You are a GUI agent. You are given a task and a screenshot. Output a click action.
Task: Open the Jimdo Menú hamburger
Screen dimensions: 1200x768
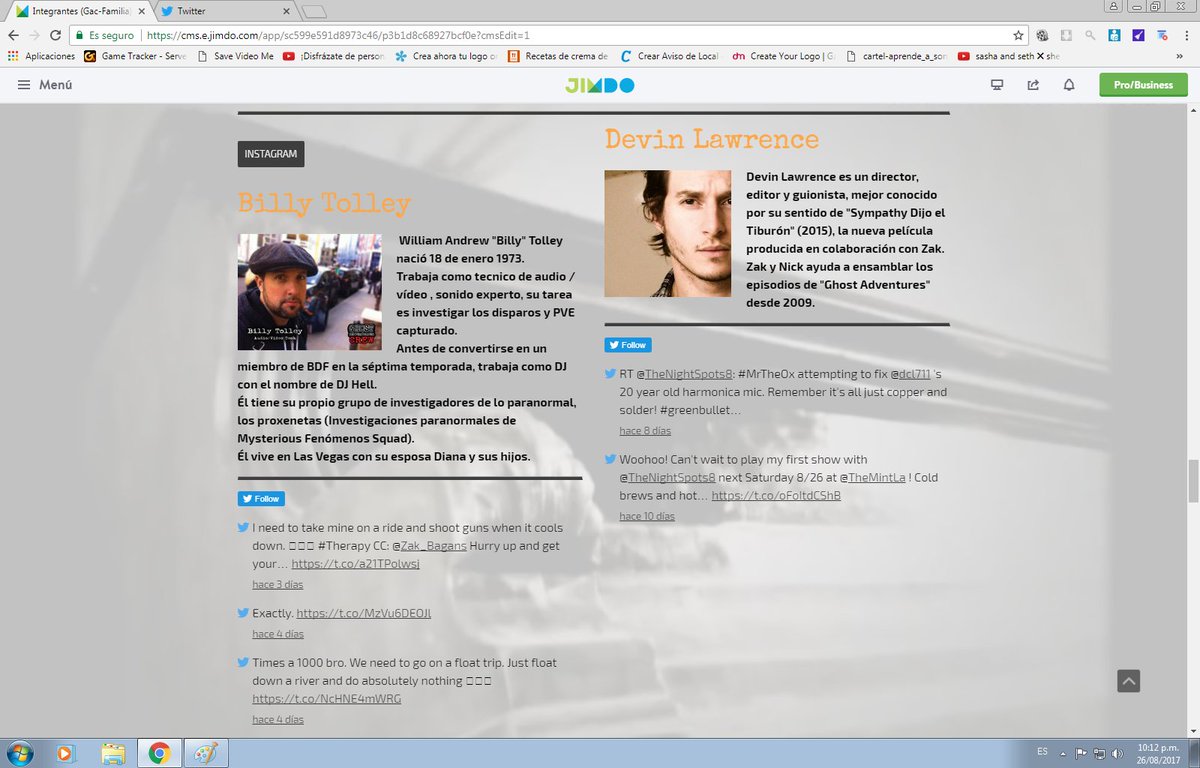tap(45, 85)
